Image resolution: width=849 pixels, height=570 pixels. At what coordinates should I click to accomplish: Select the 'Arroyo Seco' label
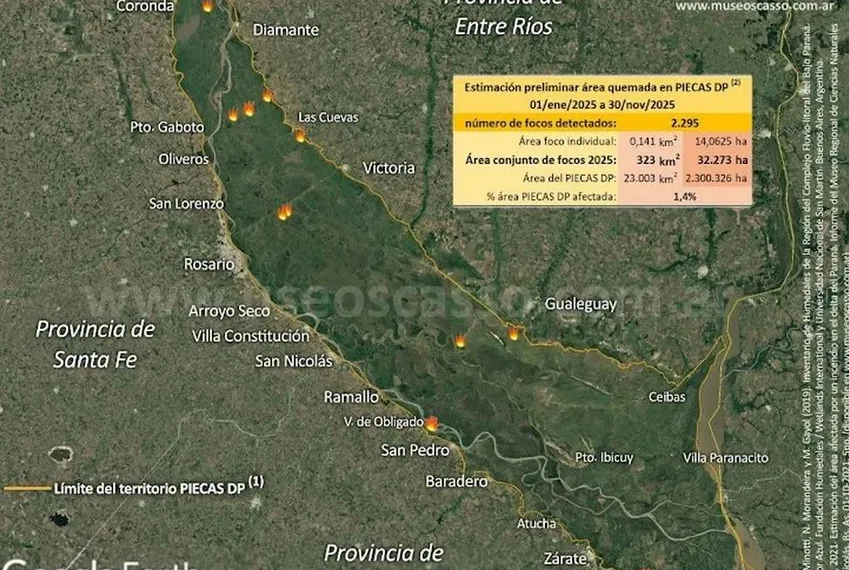229,311
